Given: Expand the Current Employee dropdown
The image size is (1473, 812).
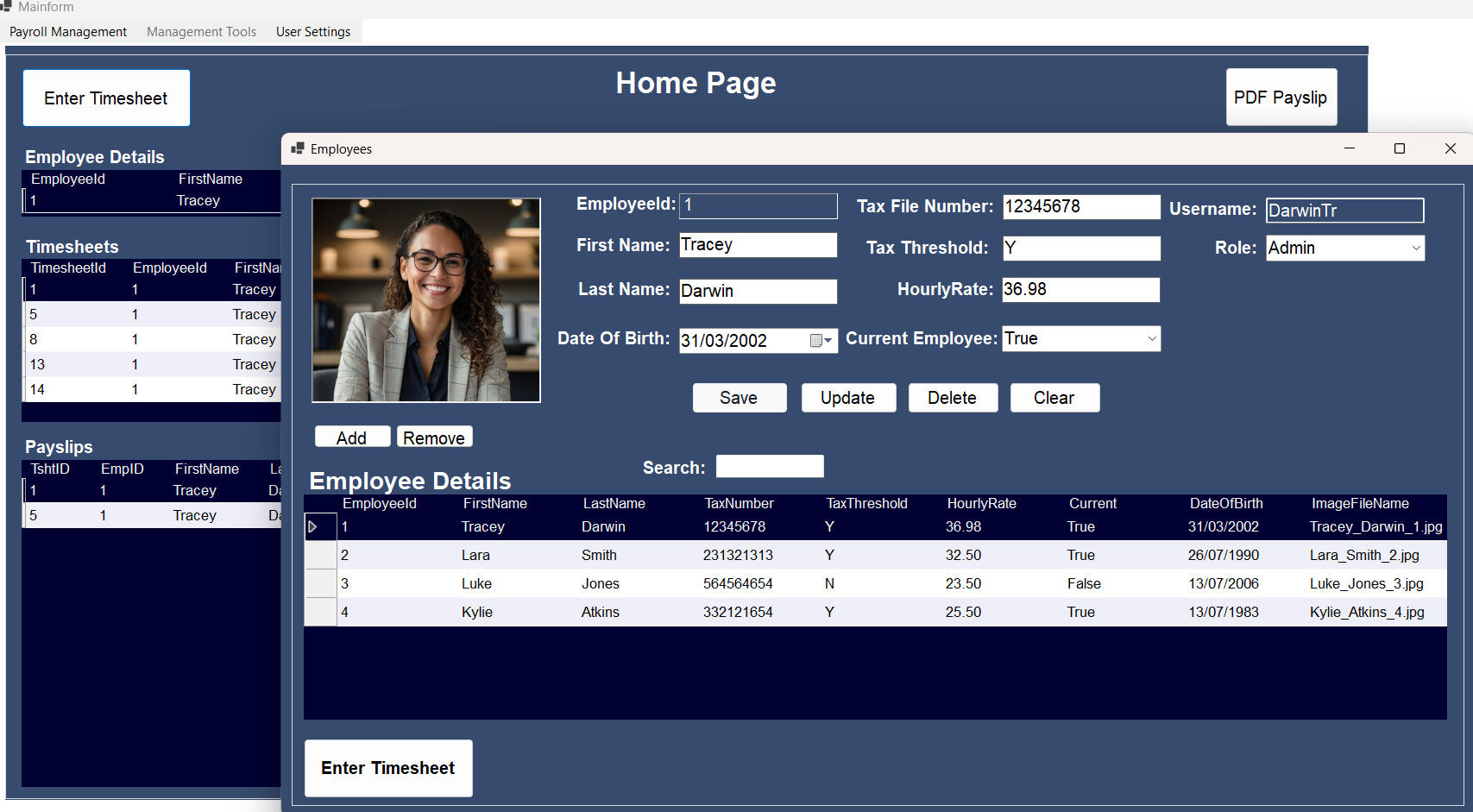Looking at the screenshot, I should pos(1151,339).
